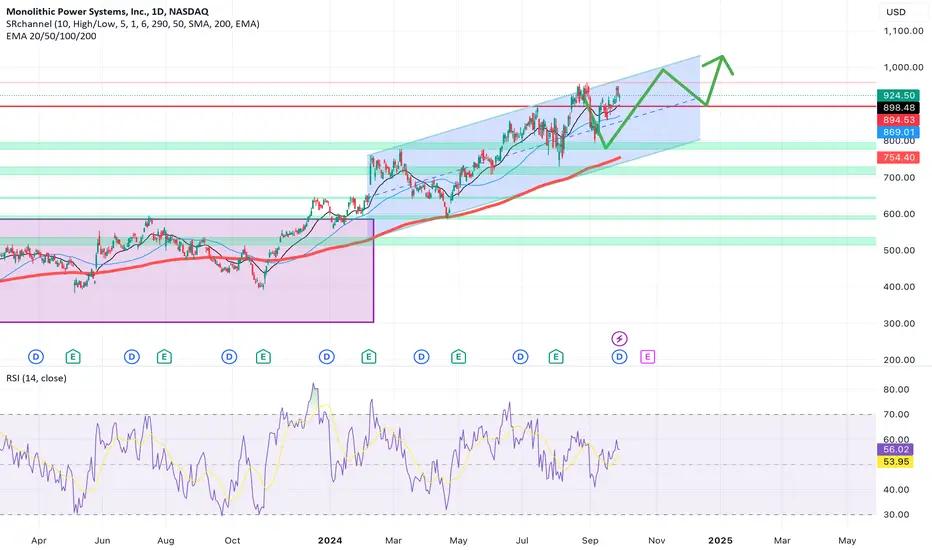Select the EMA 20/50/100/200 indicator legend
Screen dimensions: 932x550
pyautogui.click(x=51, y=36)
